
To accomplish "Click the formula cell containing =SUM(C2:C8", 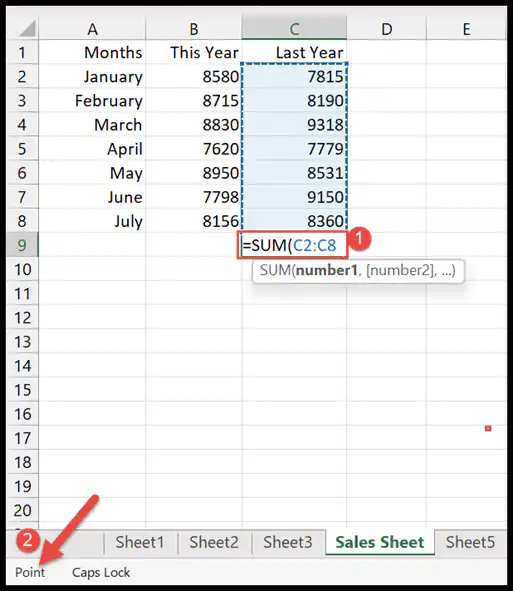I will point(293,245).
